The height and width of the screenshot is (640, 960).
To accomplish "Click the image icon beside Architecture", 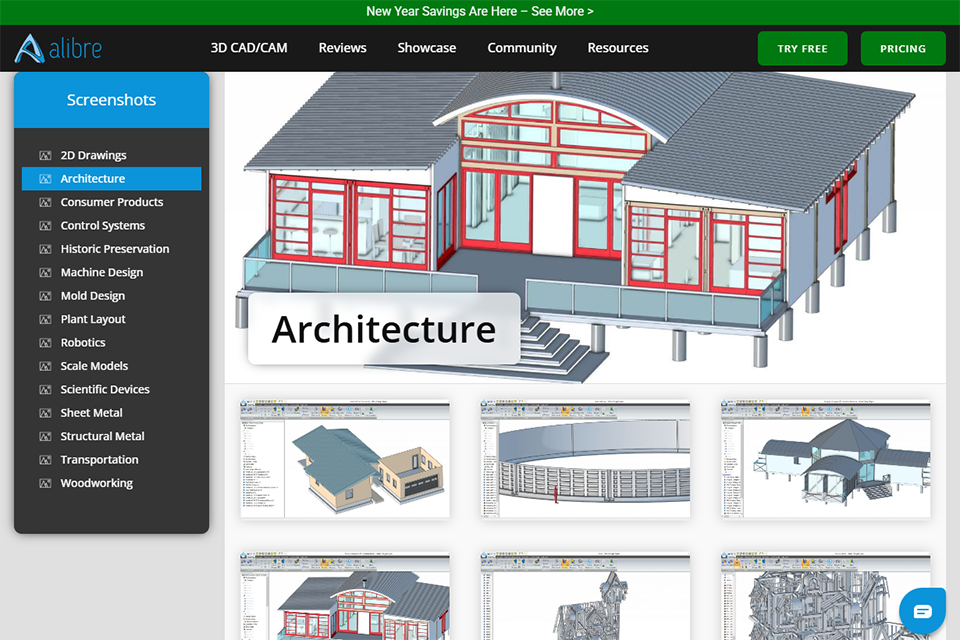I will click(45, 179).
